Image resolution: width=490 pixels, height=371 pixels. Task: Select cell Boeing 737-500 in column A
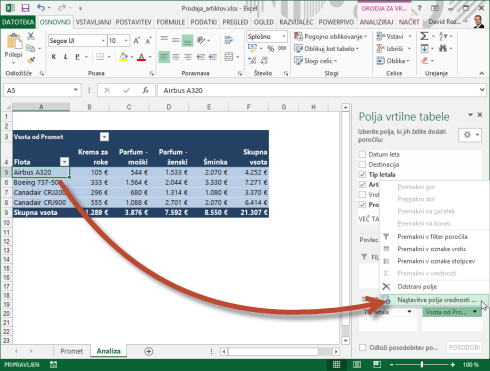pyautogui.click(x=41, y=182)
